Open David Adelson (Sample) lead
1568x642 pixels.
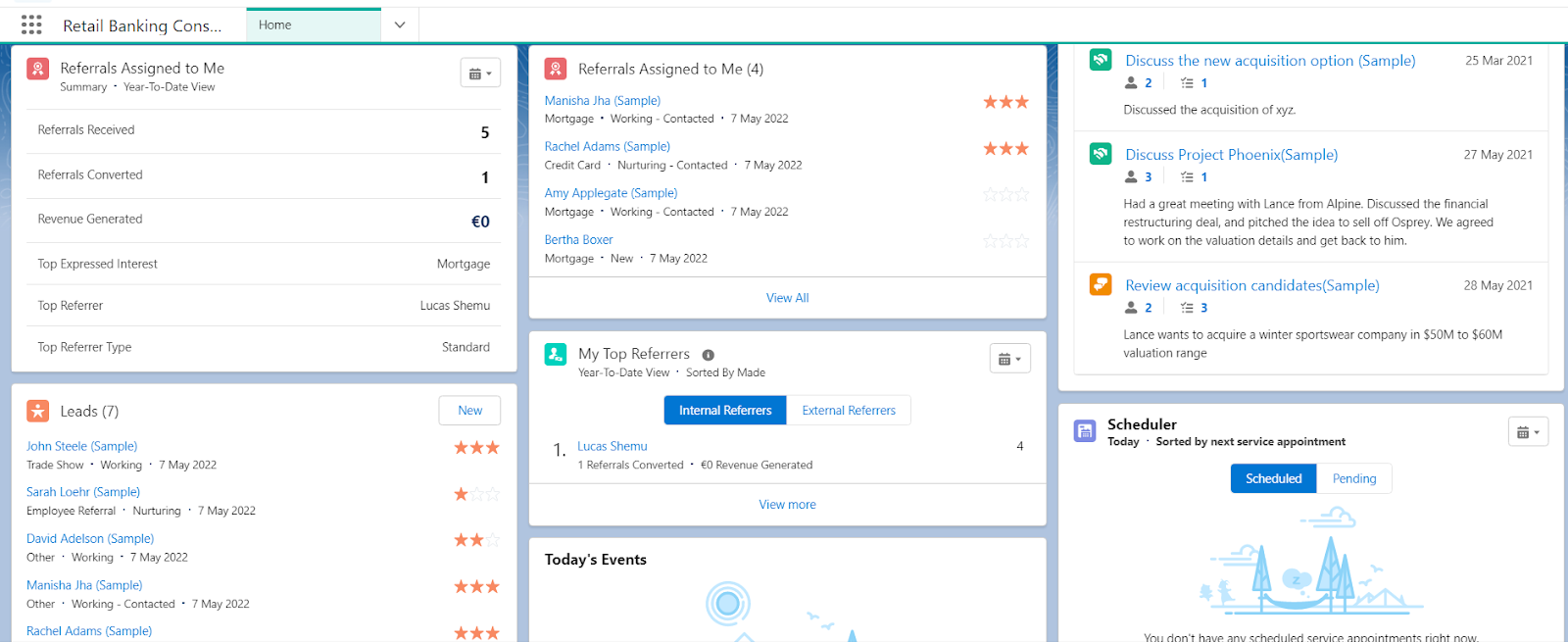(90, 539)
